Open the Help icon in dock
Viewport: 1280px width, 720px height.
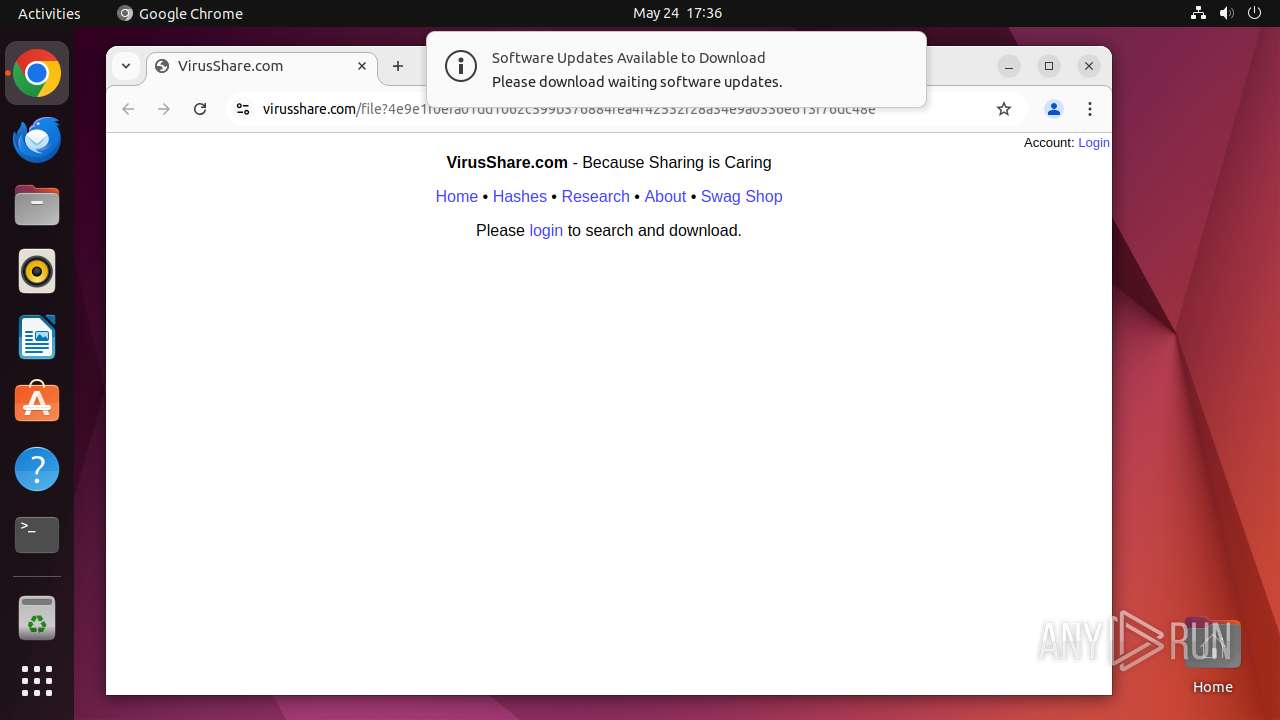coord(37,469)
